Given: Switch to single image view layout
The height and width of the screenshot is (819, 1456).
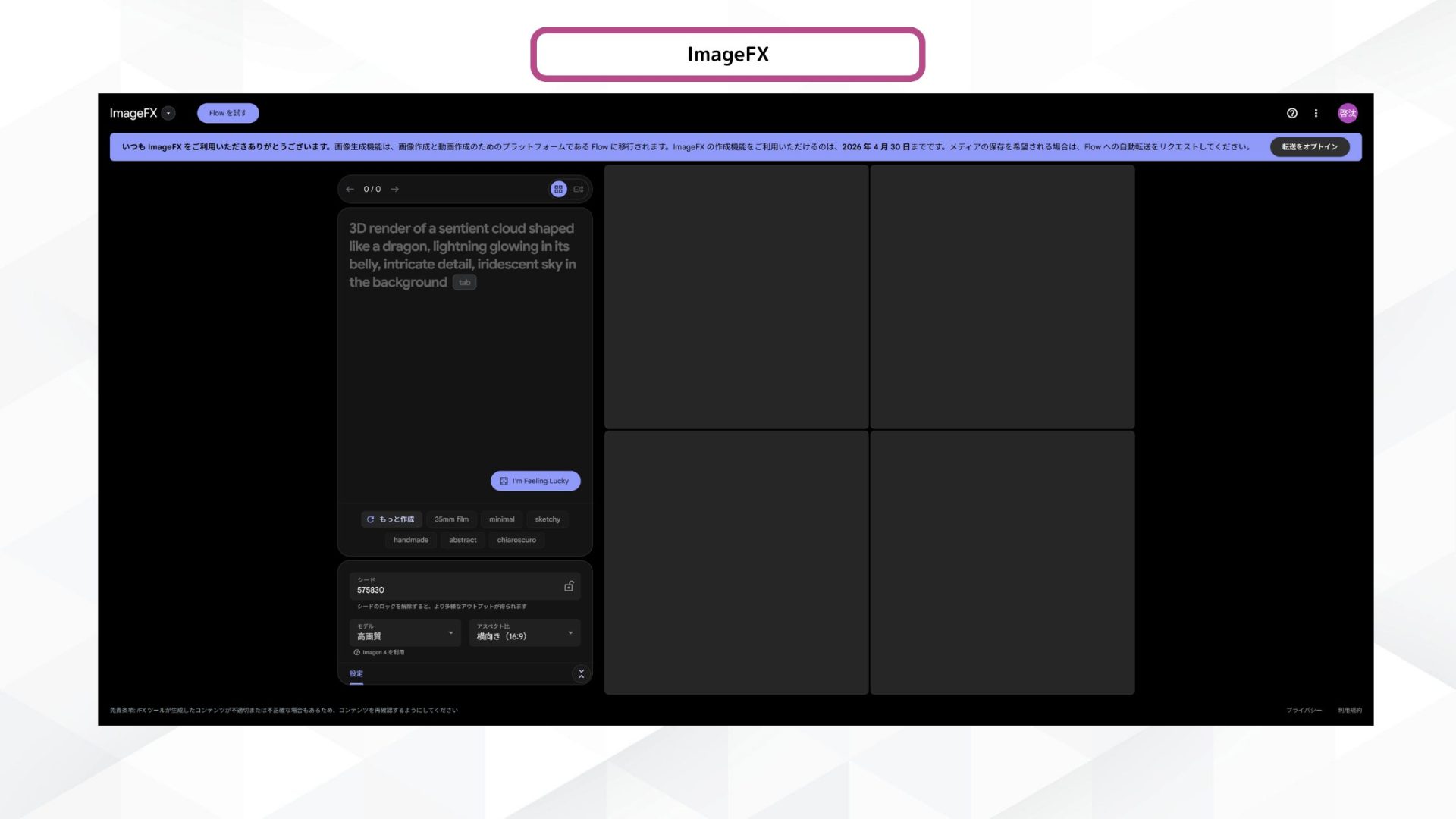Looking at the screenshot, I should (x=579, y=189).
